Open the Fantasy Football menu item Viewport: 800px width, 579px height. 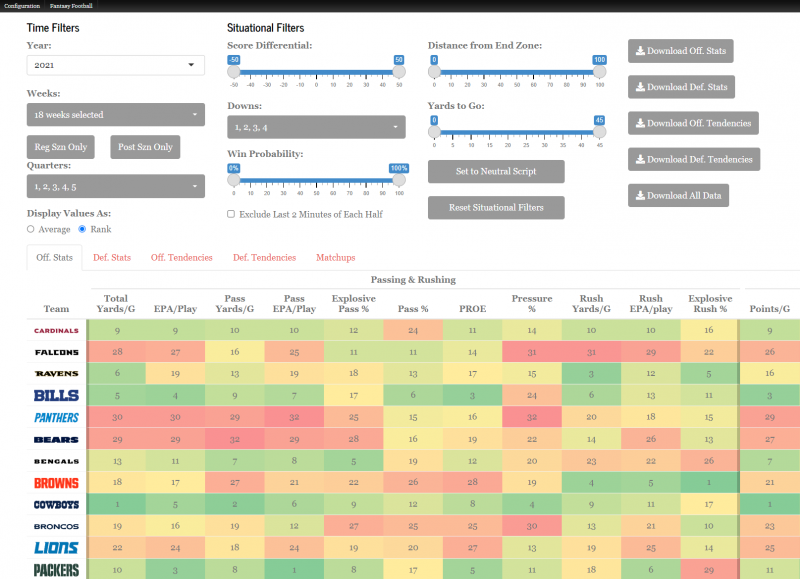tap(71, 6)
